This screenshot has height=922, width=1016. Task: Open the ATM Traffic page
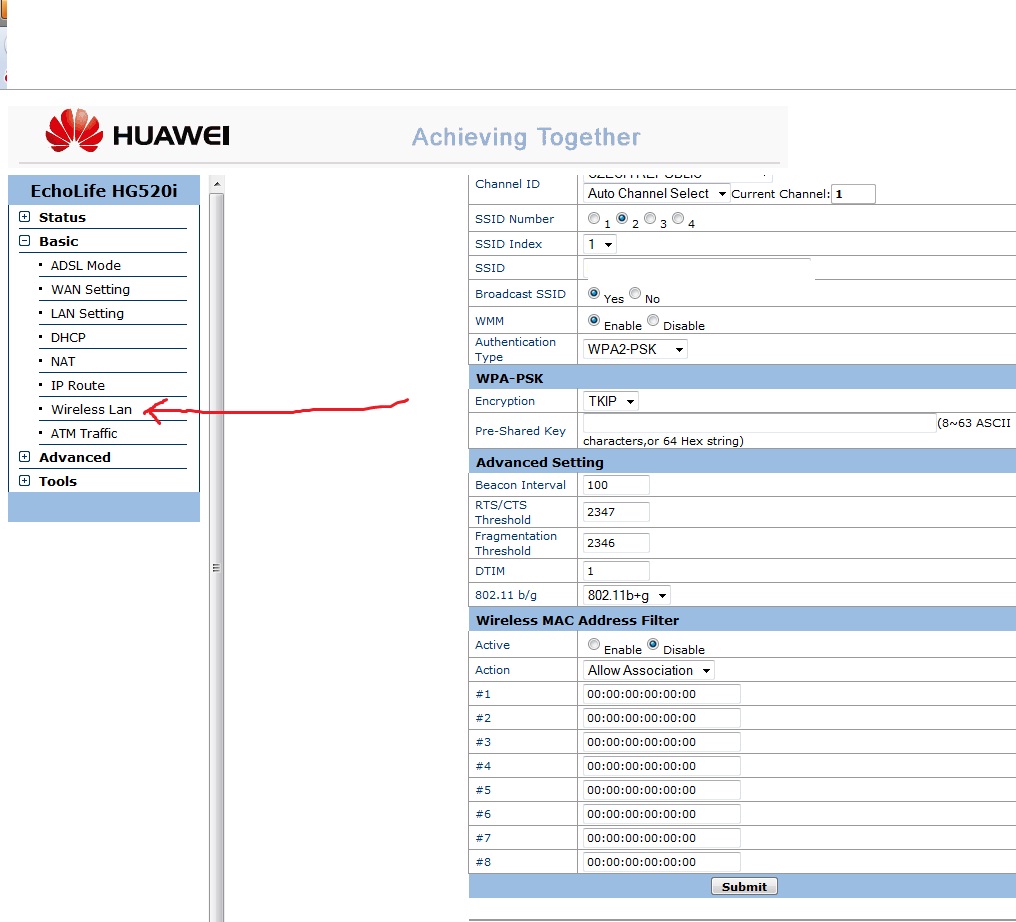tap(84, 433)
